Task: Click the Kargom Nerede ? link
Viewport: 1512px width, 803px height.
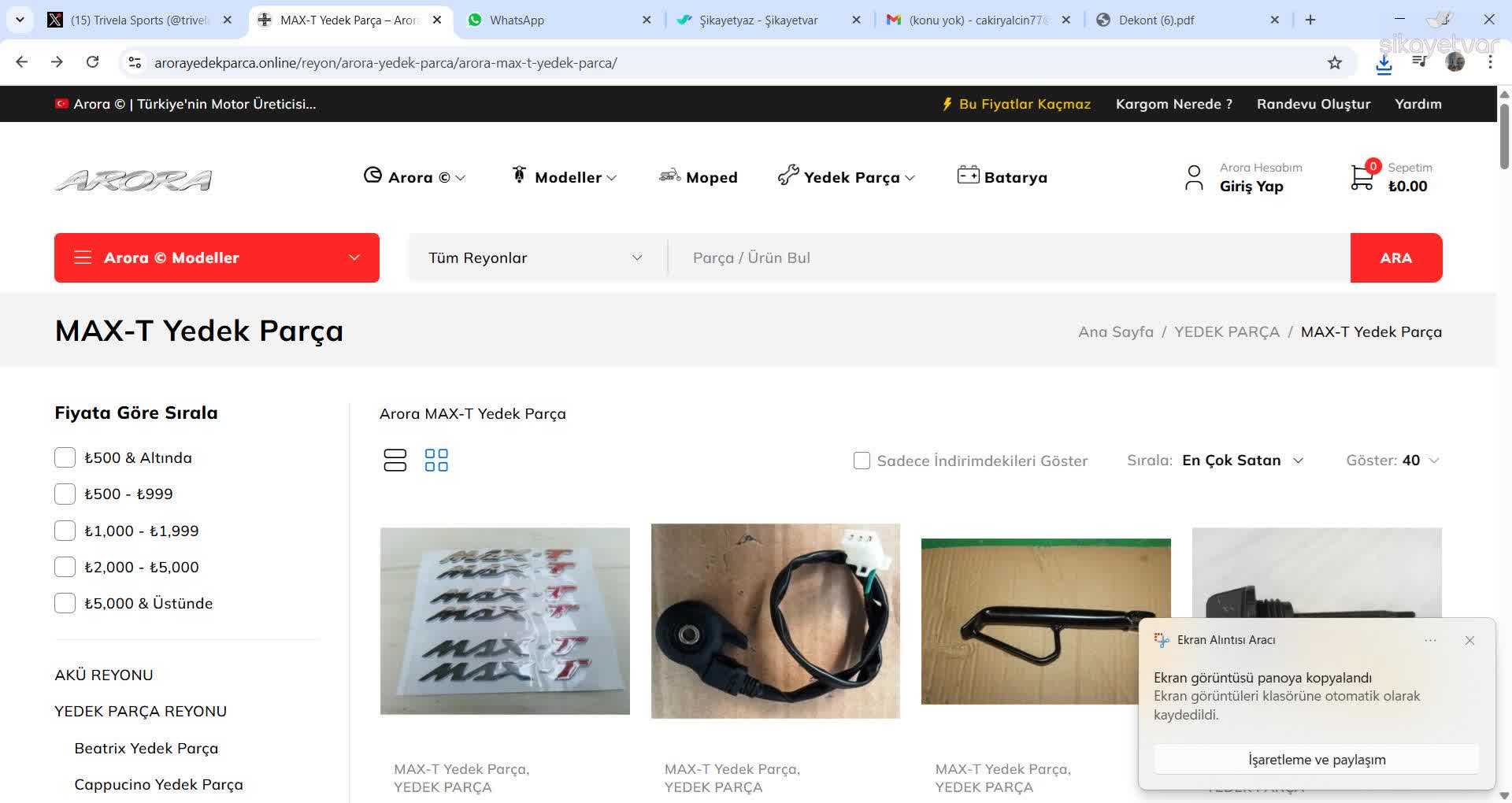Action: click(x=1173, y=104)
